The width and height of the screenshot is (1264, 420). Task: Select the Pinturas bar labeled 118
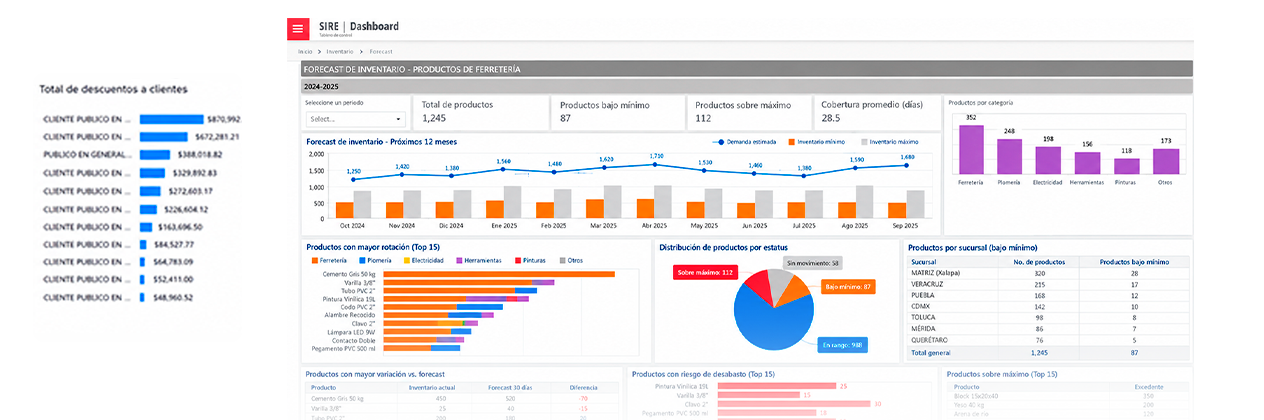(1126, 166)
